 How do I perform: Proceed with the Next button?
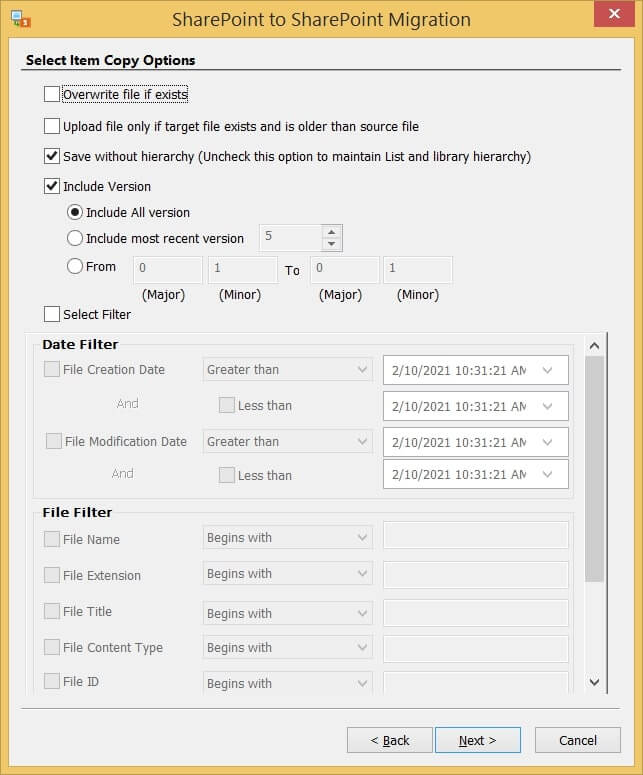(477, 740)
